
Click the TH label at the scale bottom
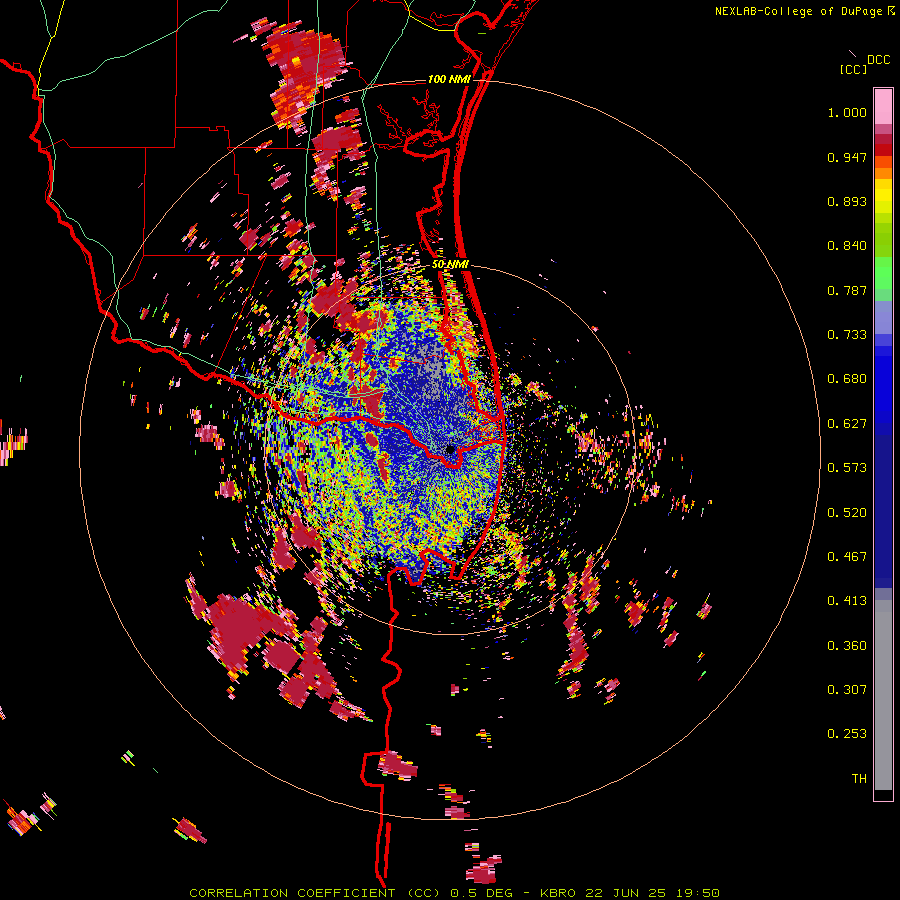tap(859, 779)
